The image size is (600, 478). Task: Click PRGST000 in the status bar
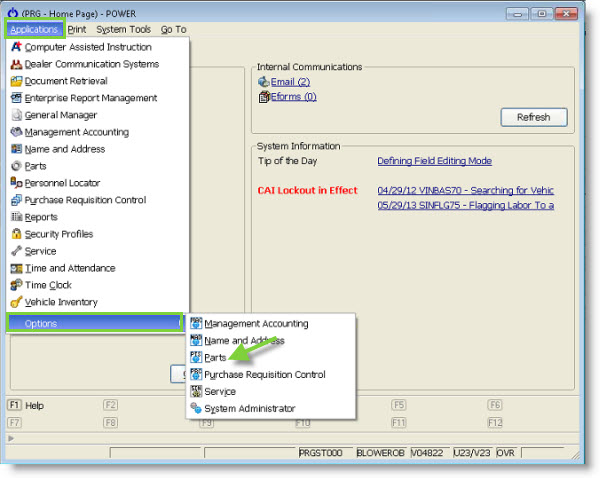click(320, 453)
